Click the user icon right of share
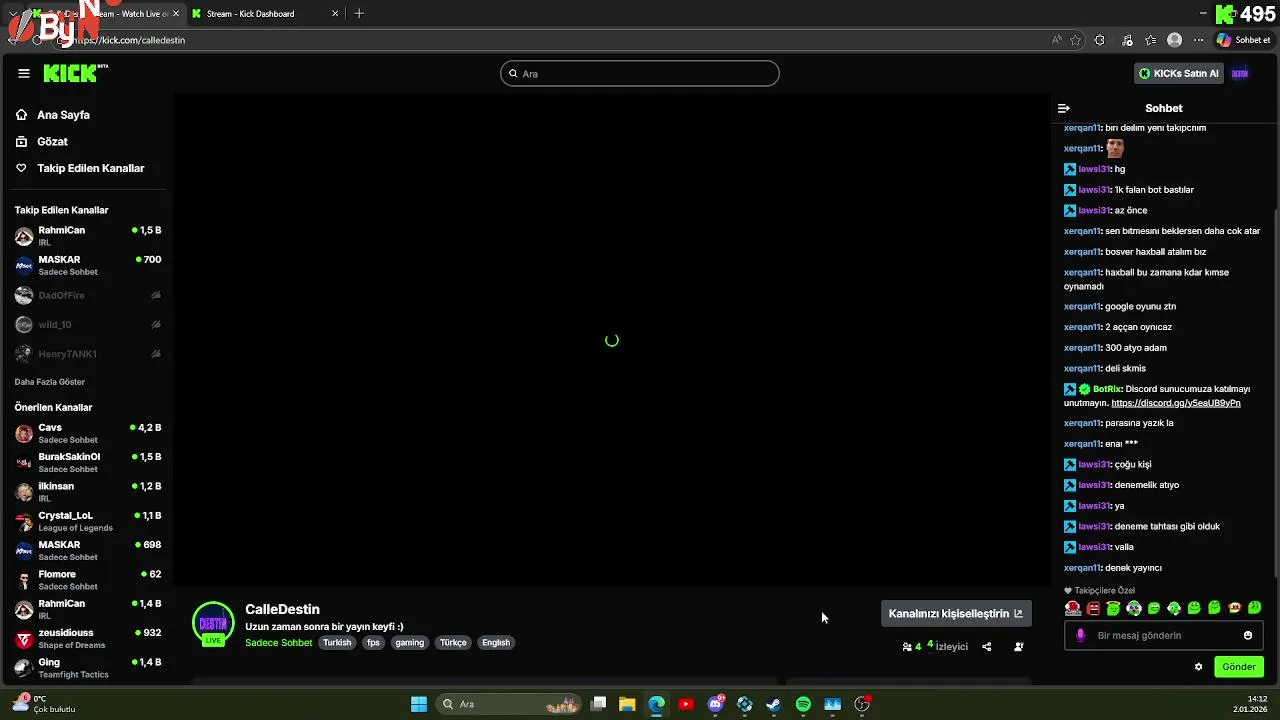The width and height of the screenshot is (1280, 720). (1019, 647)
